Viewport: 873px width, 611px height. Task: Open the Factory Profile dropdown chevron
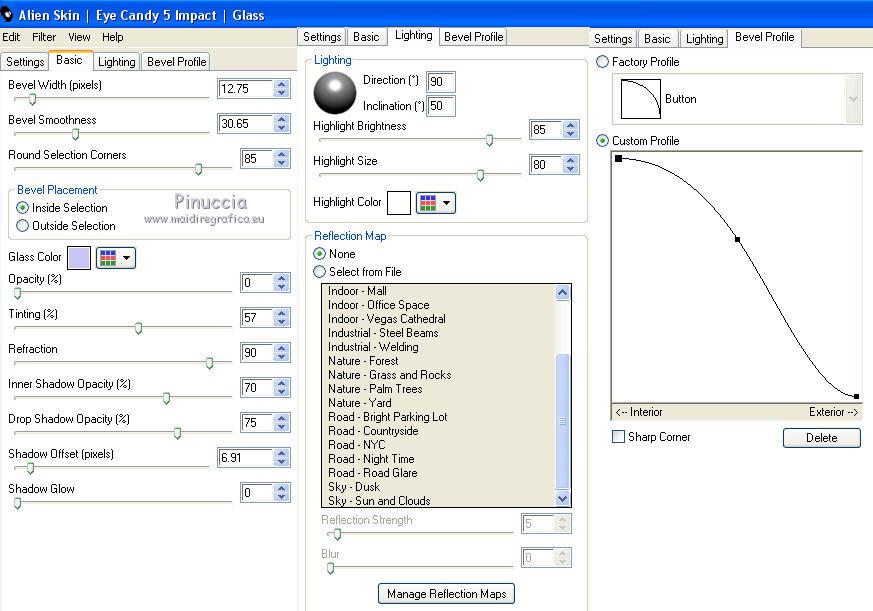coord(853,99)
